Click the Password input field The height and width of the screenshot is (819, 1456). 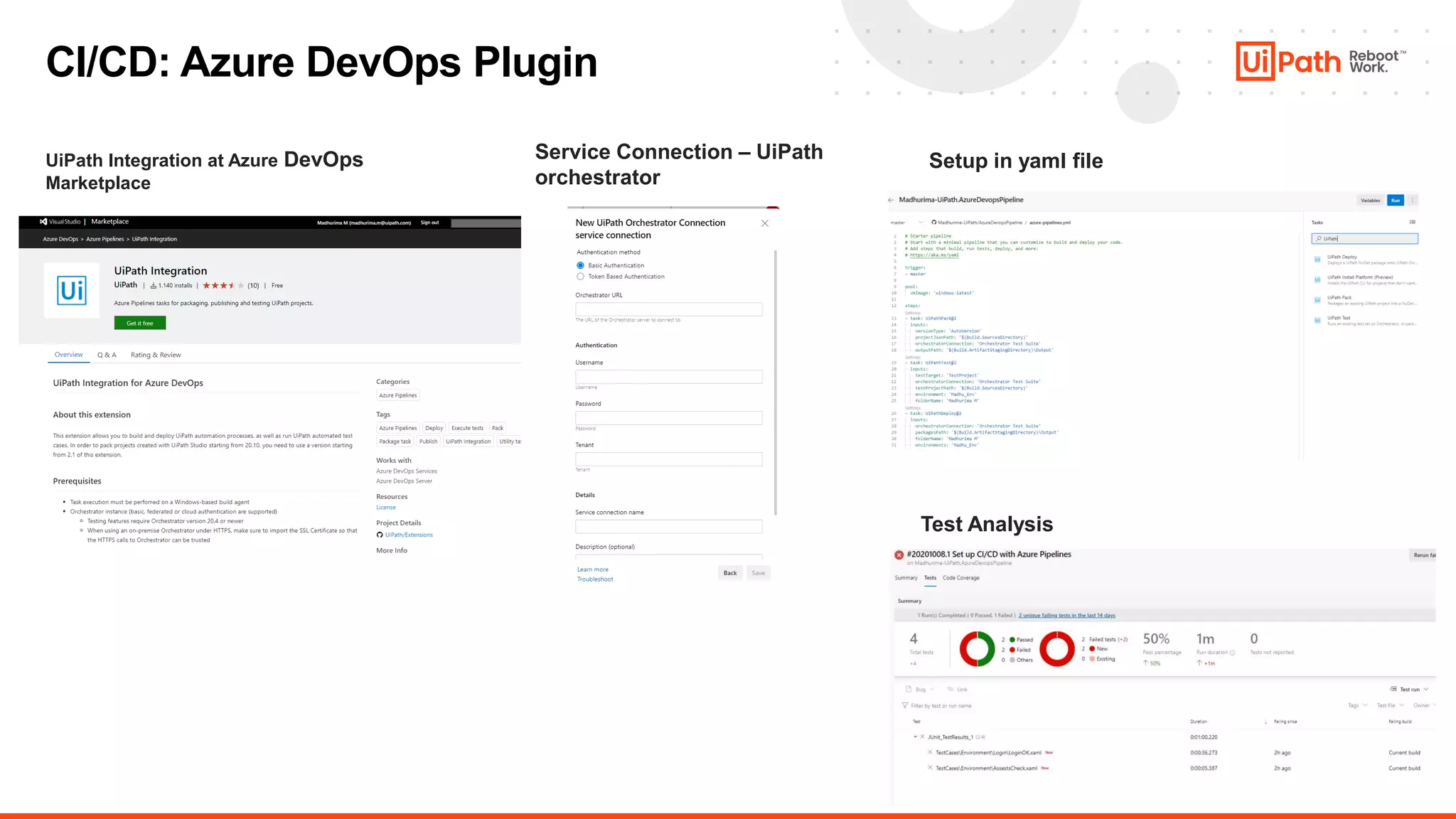pos(669,418)
